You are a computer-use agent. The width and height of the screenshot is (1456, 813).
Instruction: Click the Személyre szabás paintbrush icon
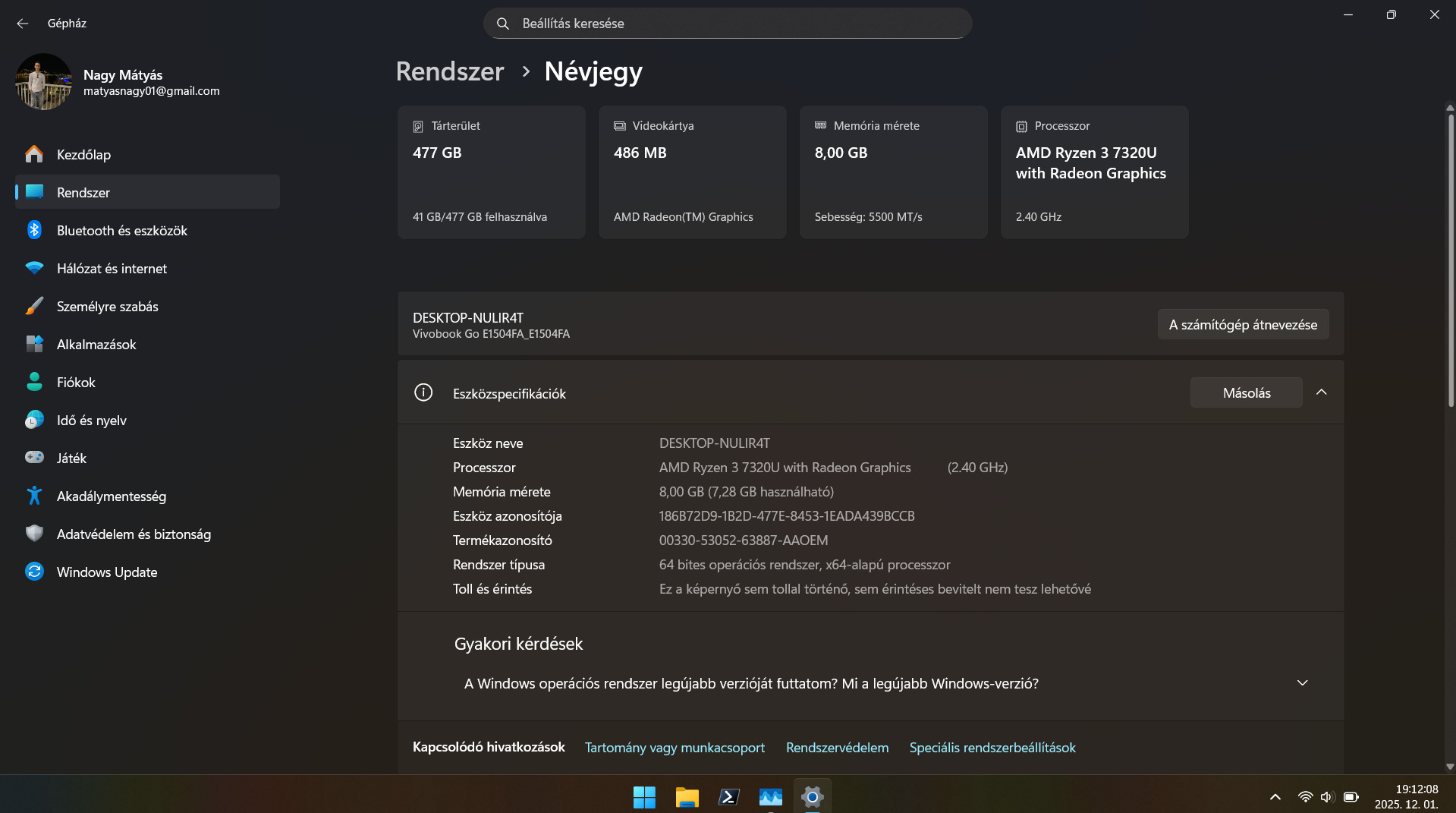(34, 306)
